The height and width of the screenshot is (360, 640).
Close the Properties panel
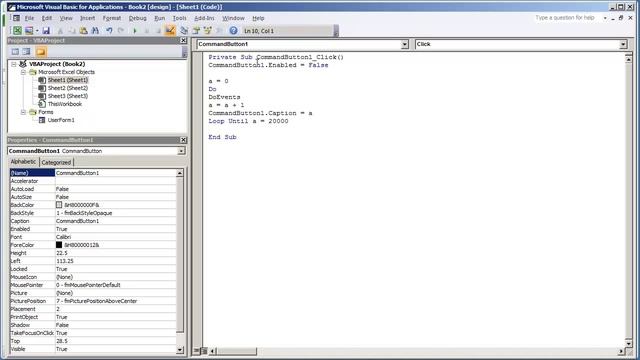tap(183, 140)
